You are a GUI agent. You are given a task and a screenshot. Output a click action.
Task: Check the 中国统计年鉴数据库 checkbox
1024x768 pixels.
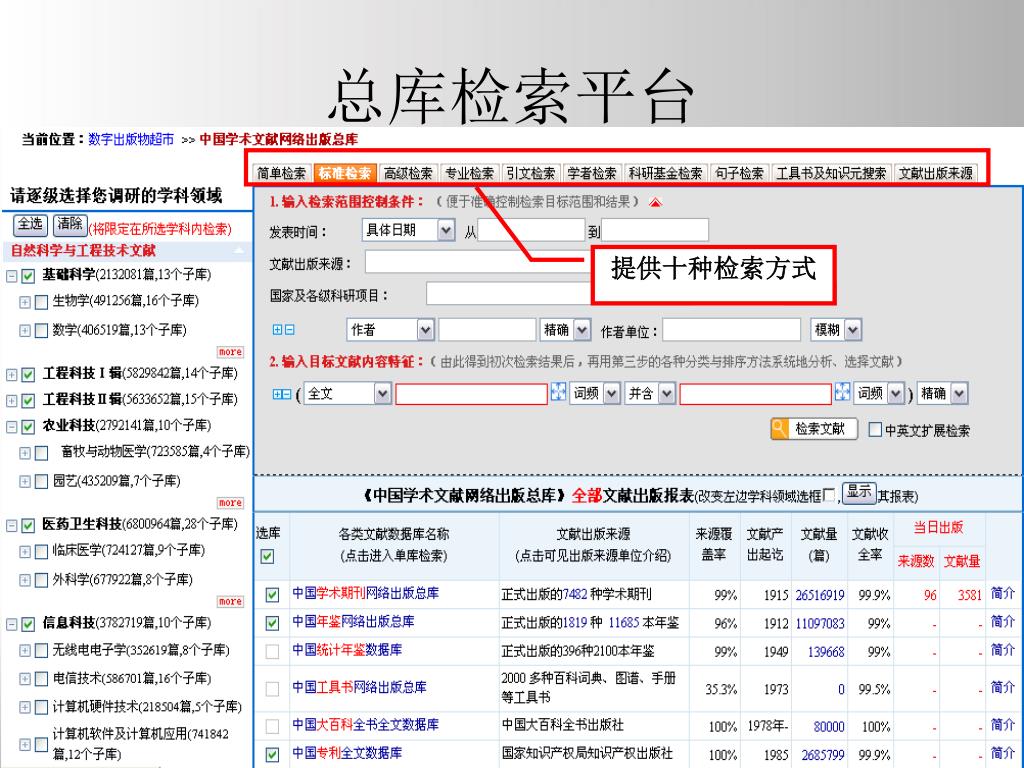pyautogui.click(x=272, y=652)
